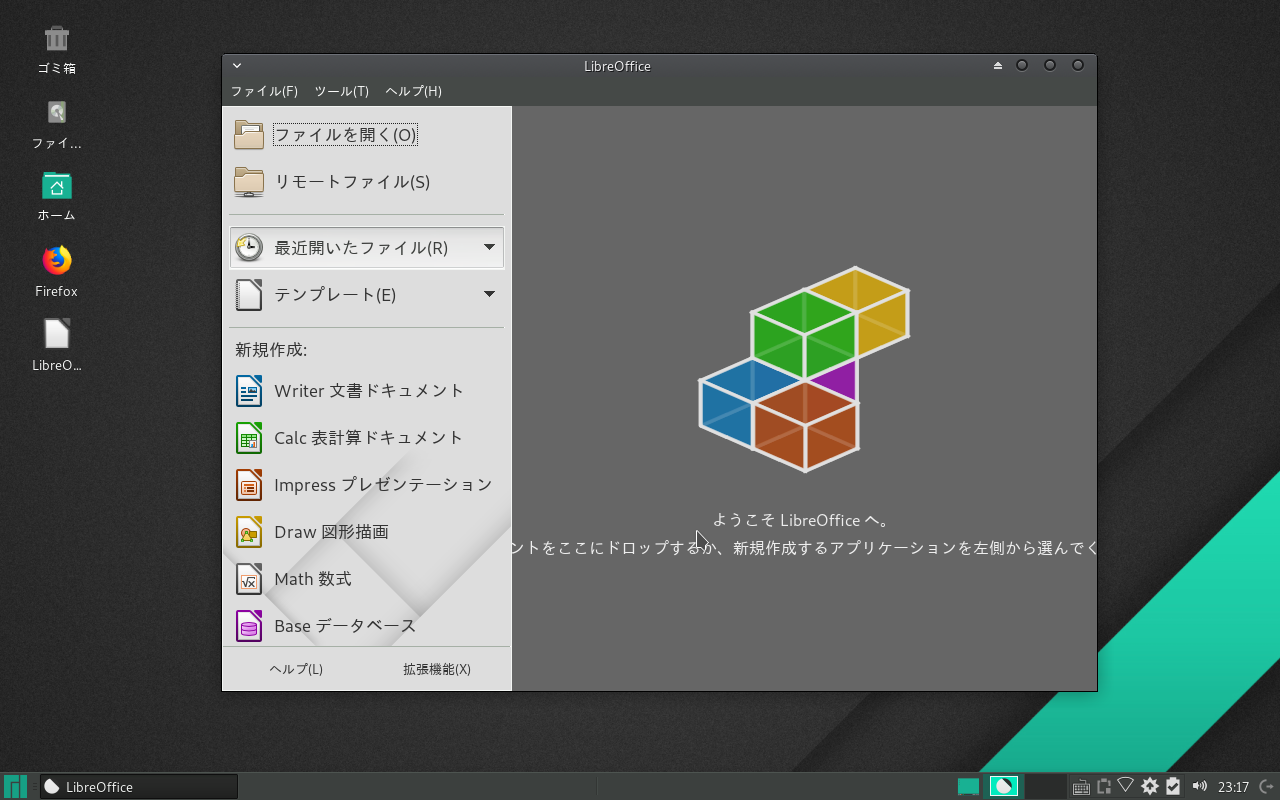Click the clipboard checkmark tray icon

tap(1174, 787)
